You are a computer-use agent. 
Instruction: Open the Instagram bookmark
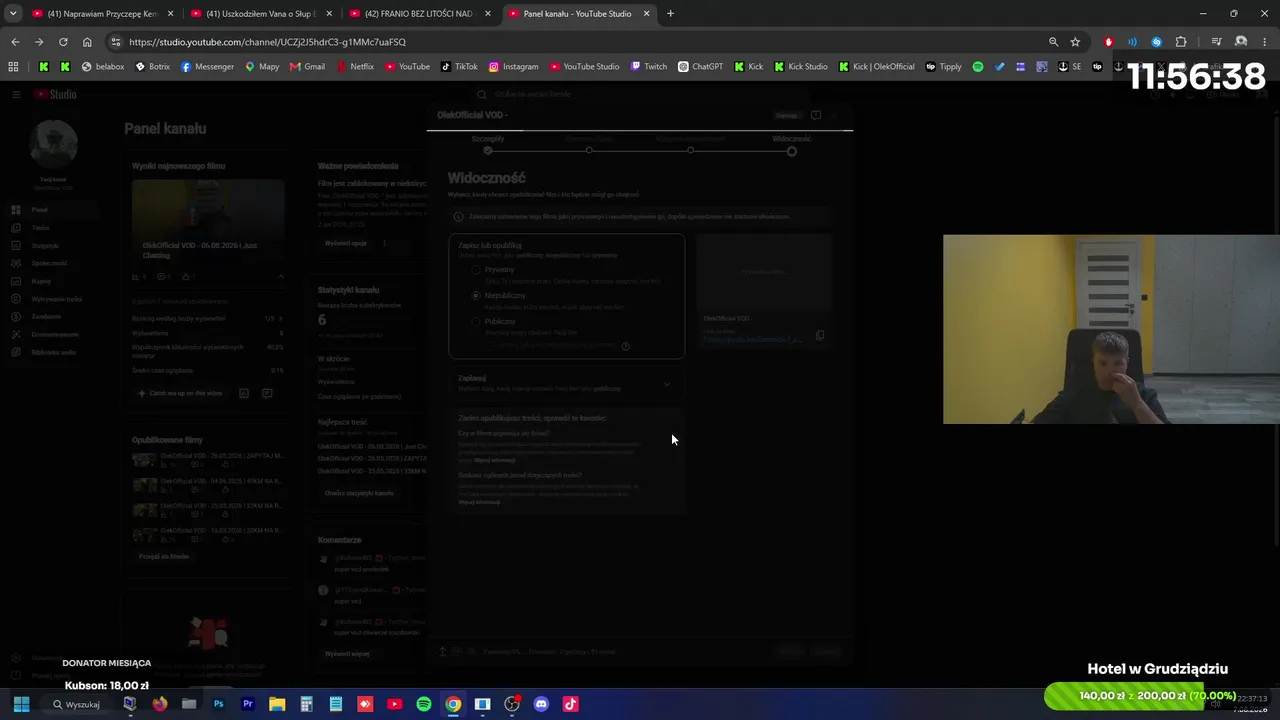click(513, 67)
